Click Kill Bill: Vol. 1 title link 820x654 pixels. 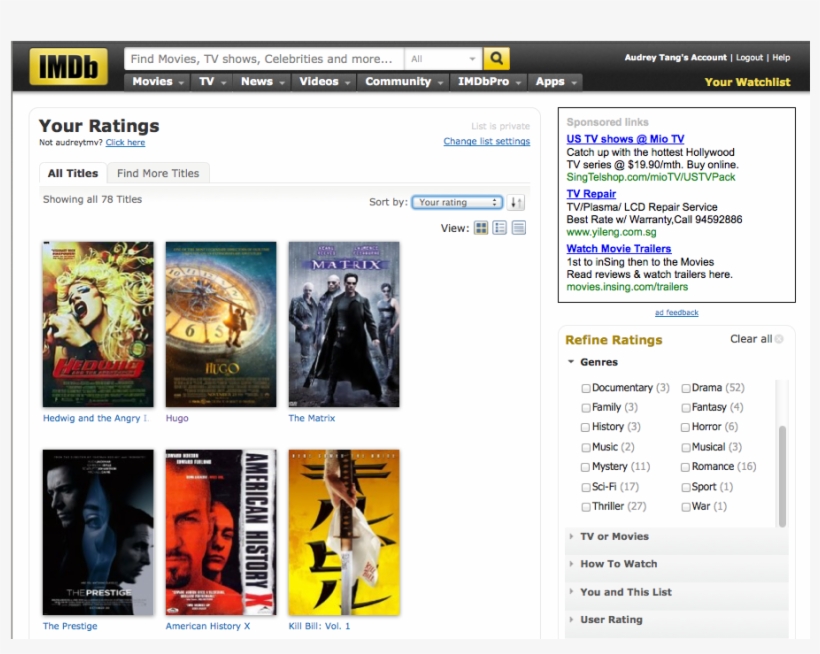pyautogui.click(x=319, y=626)
